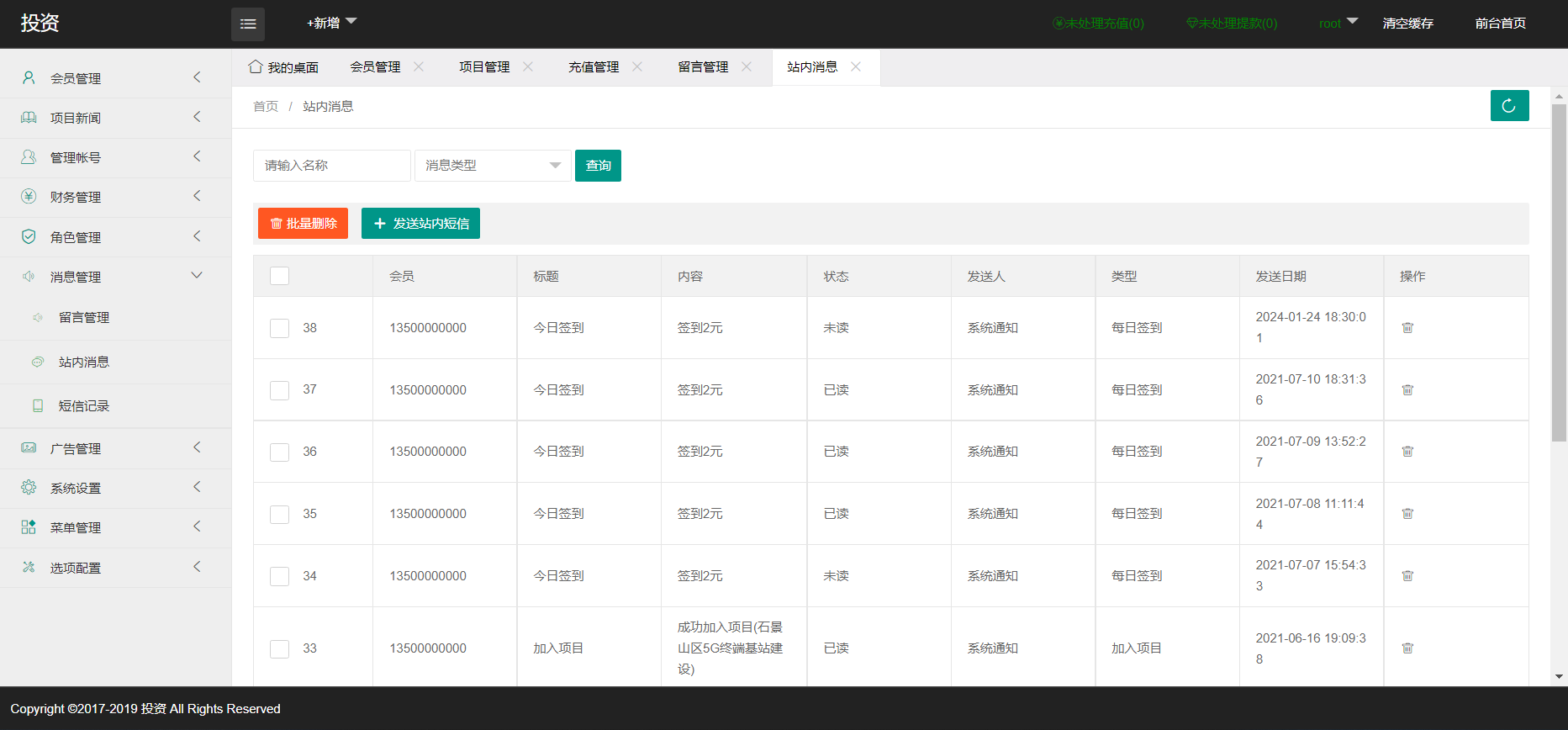This screenshot has height=730, width=1568.
Task: Click the 管理帐号 person icon in sidebar
Action: (29, 157)
